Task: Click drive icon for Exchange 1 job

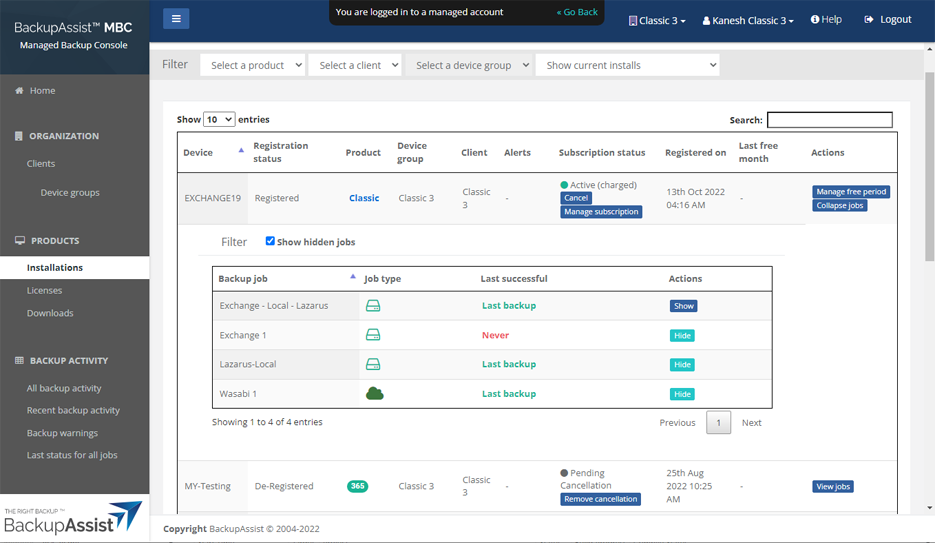Action: click(x=373, y=335)
